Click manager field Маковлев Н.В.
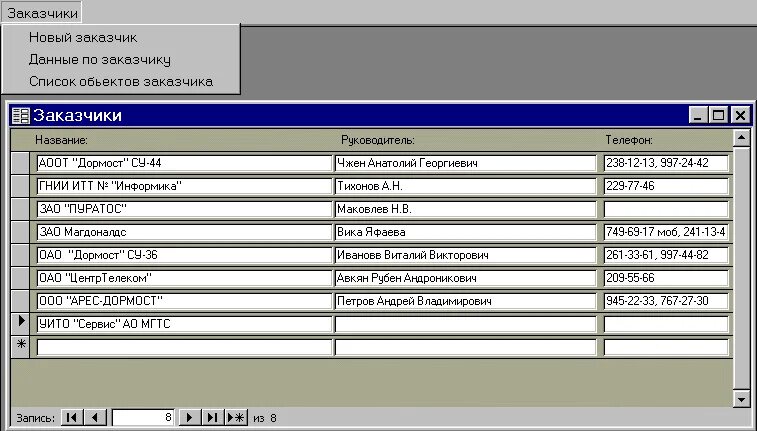 [x=465, y=209]
